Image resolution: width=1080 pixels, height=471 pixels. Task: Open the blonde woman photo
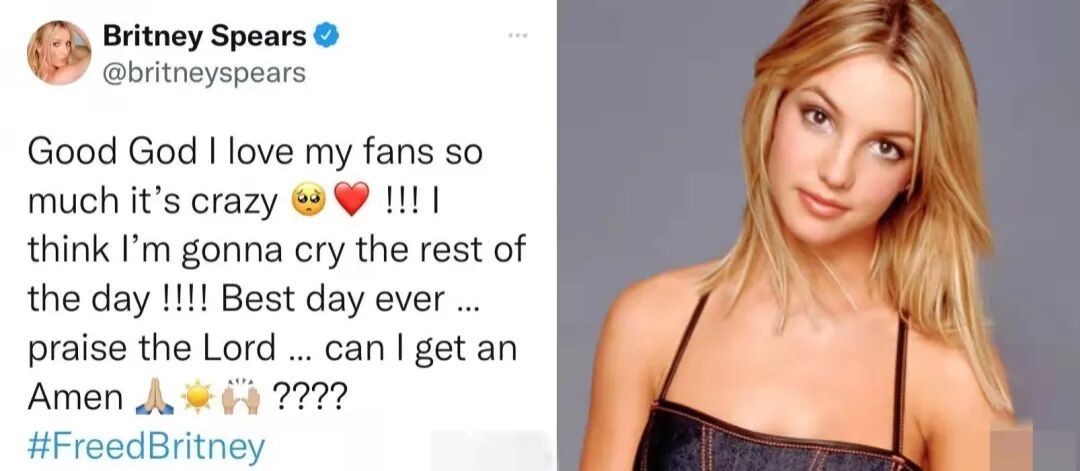(818, 236)
